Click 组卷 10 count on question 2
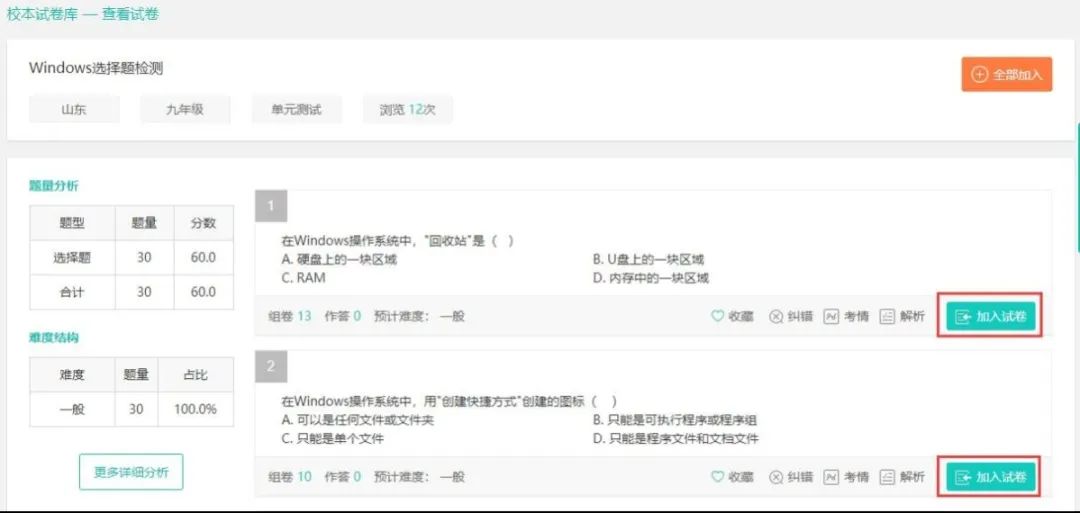 pos(289,477)
